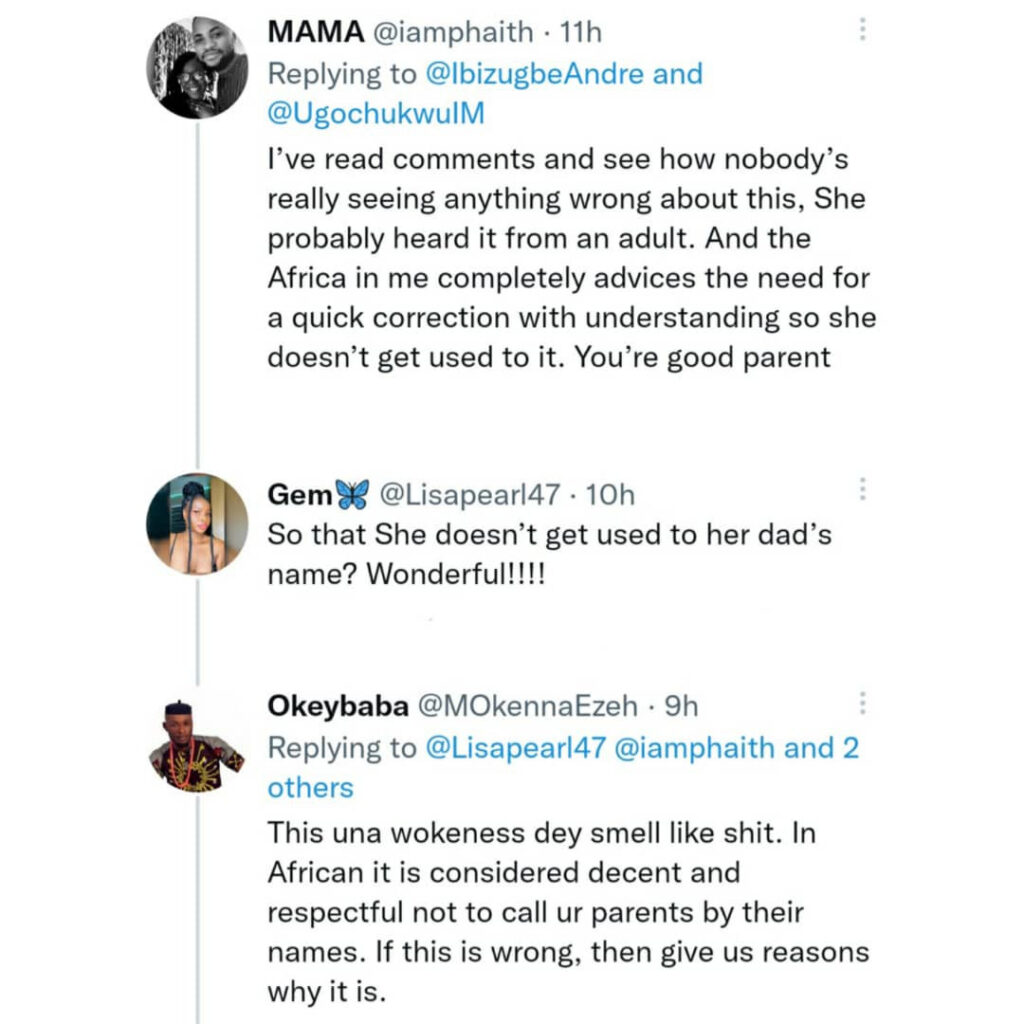The height and width of the screenshot is (1024, 1024).
Task: Open Gem's tweet via the 10h timestamp
Action: (610, 495)
